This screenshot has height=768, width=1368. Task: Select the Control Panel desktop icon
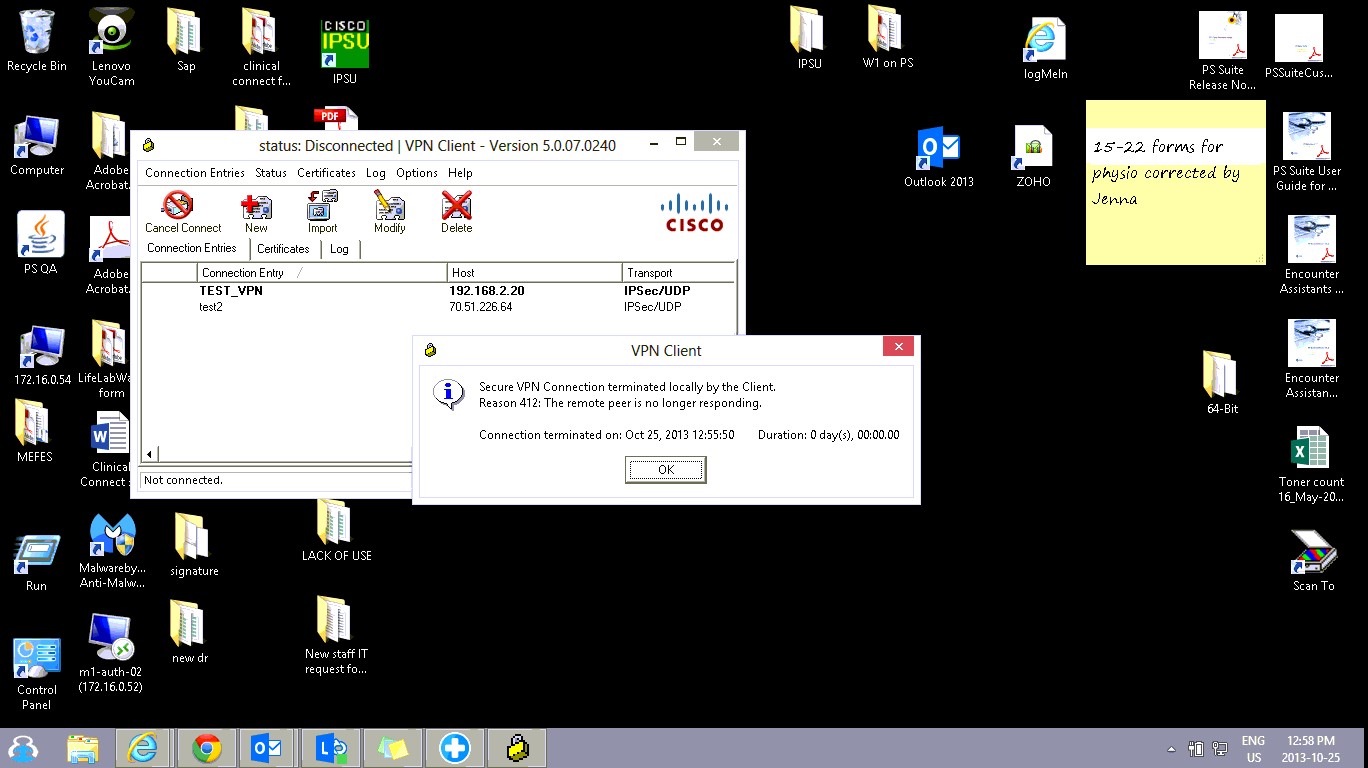coord(37,674)
